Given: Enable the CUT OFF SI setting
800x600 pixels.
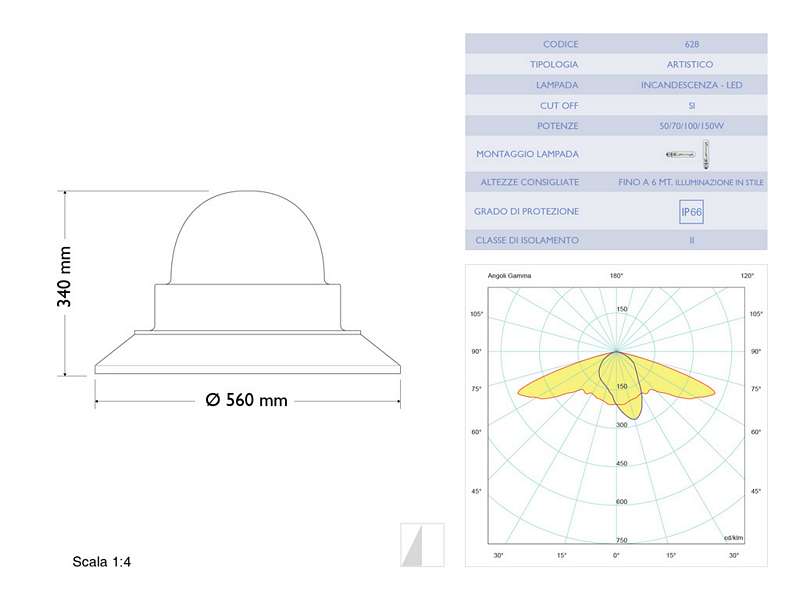Looking at the screenshot, I should 689,104.
